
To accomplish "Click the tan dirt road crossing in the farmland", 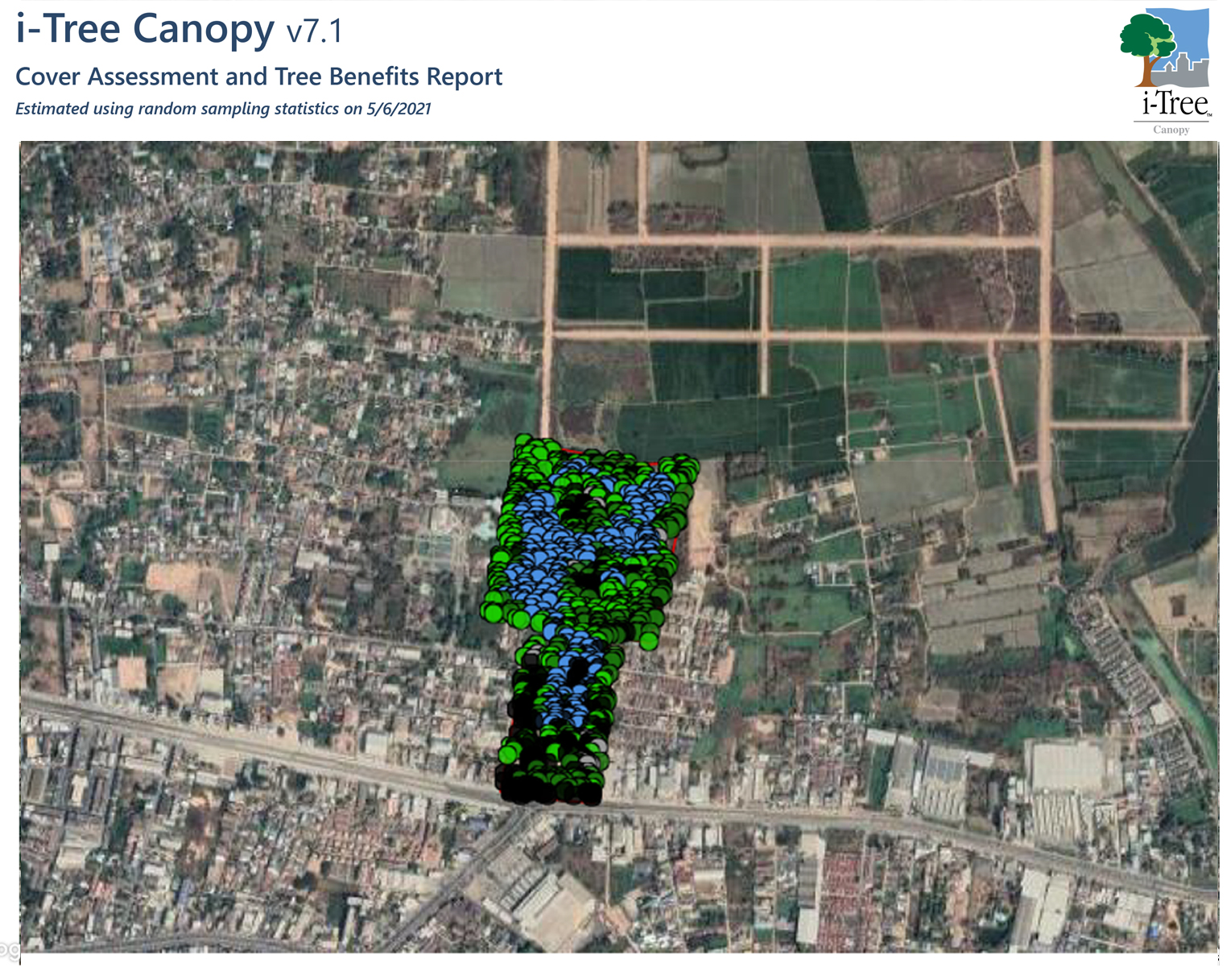I will [764, 333].
